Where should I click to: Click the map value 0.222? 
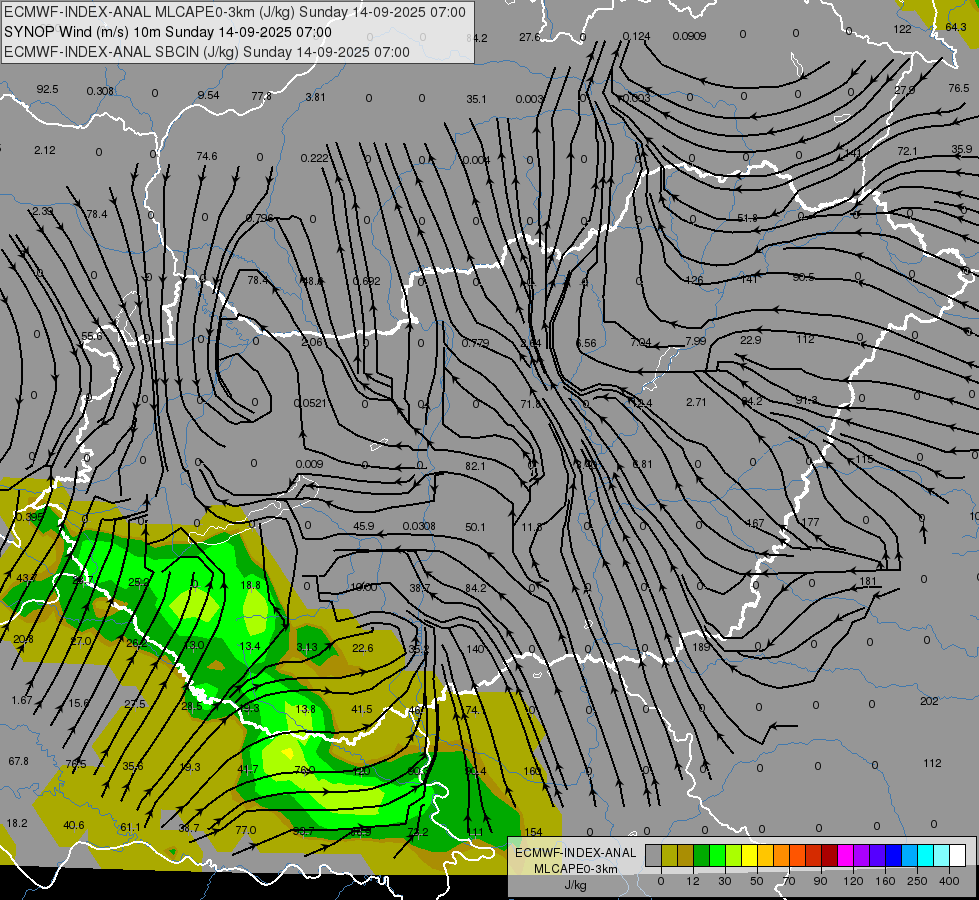[315, 158]
